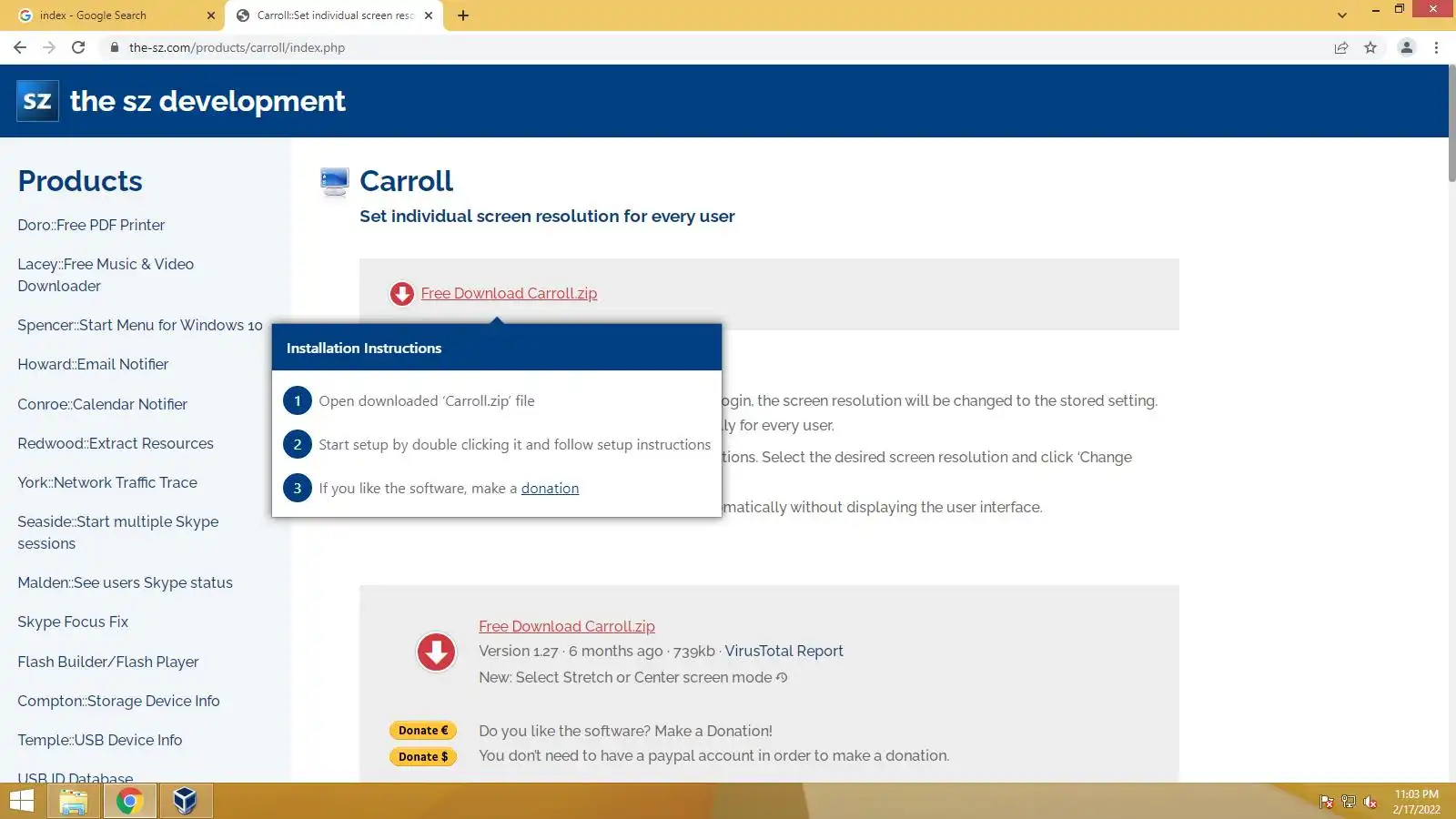
Task: Open Chrome three-dot menu
Action: coord(1436,47)
